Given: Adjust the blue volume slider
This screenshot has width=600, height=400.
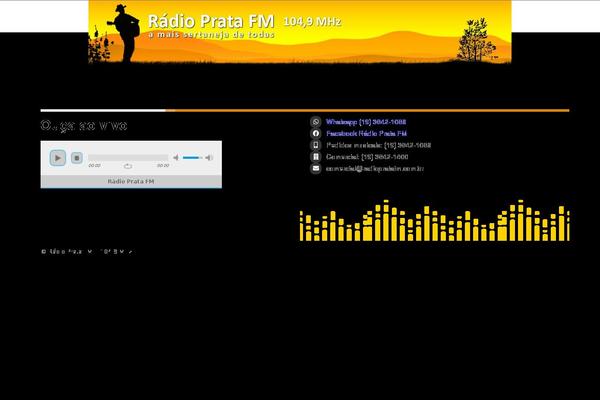Looking at the screenshot, I should [x=192, y=157].
